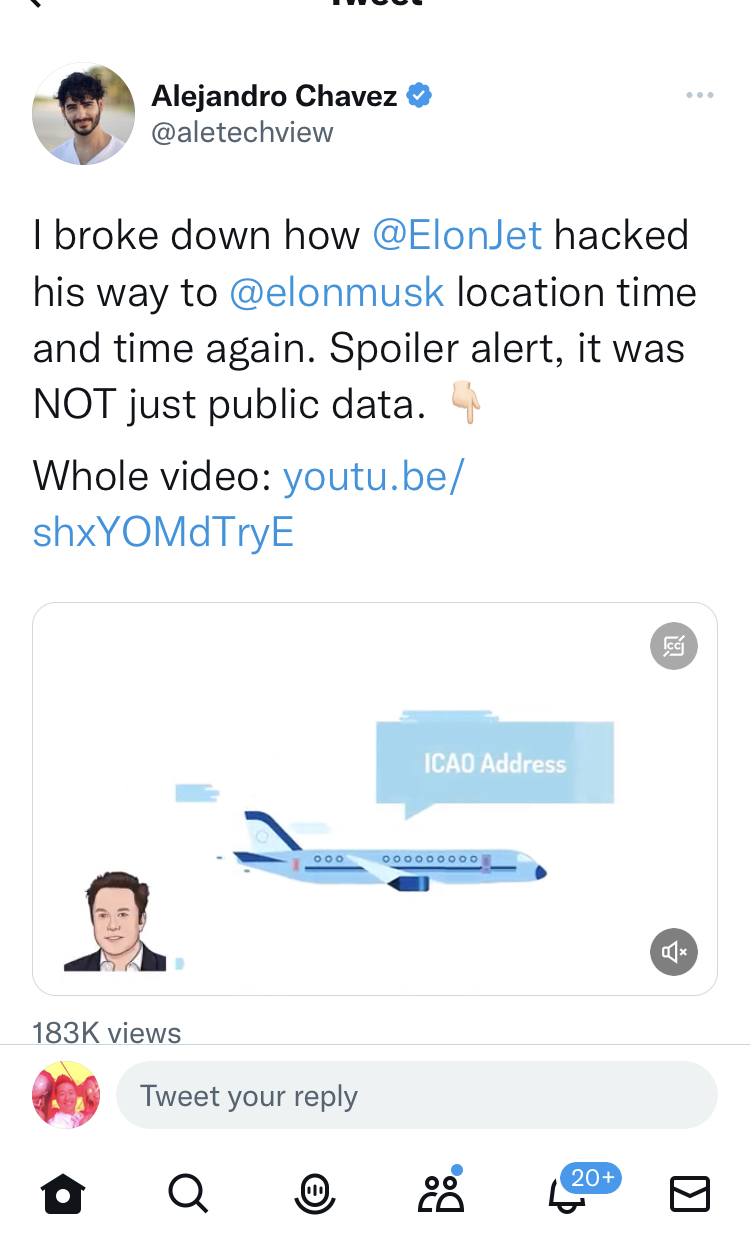The image size is (750, 1243).
Task: Tap the @aletechview handle
Action: [x=242, y=132]
